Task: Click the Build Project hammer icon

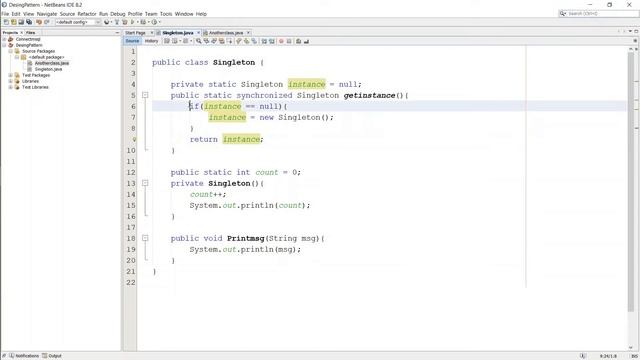Action: click(x=117, y=22)
